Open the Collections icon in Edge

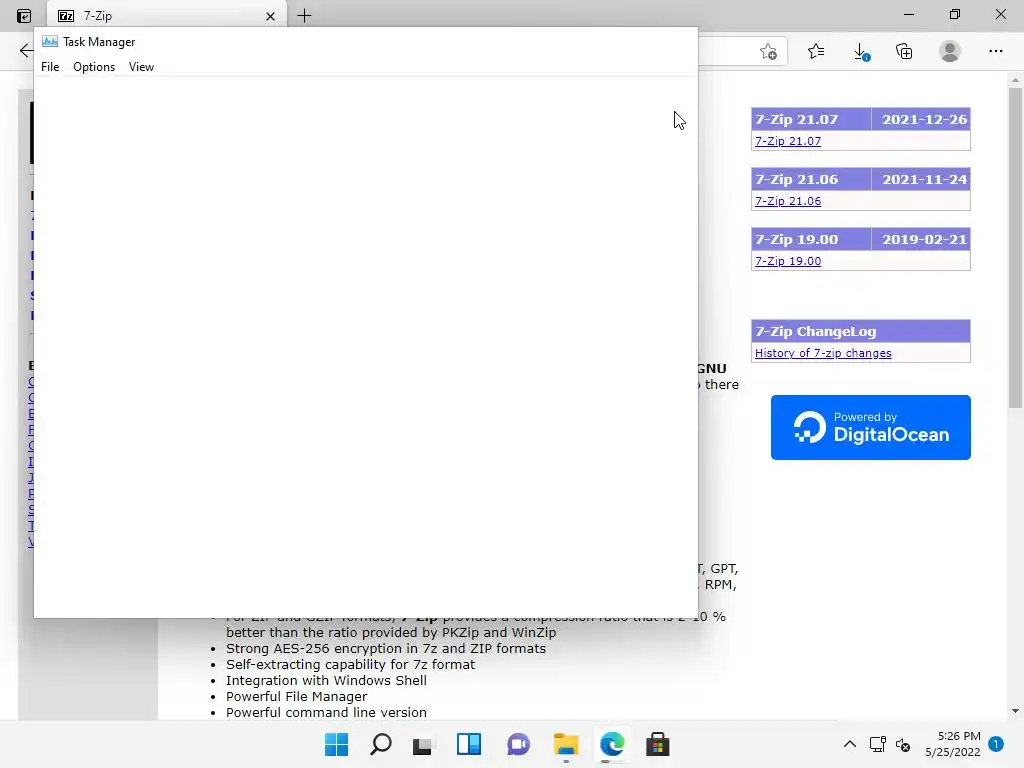[x=904, y=51]
